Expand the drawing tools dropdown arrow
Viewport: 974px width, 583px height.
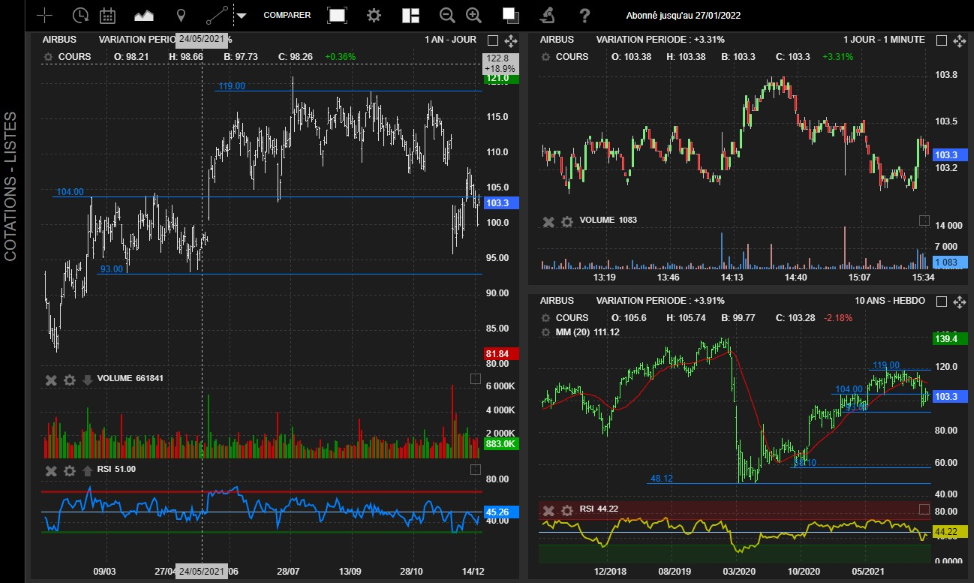coord(241,15)
